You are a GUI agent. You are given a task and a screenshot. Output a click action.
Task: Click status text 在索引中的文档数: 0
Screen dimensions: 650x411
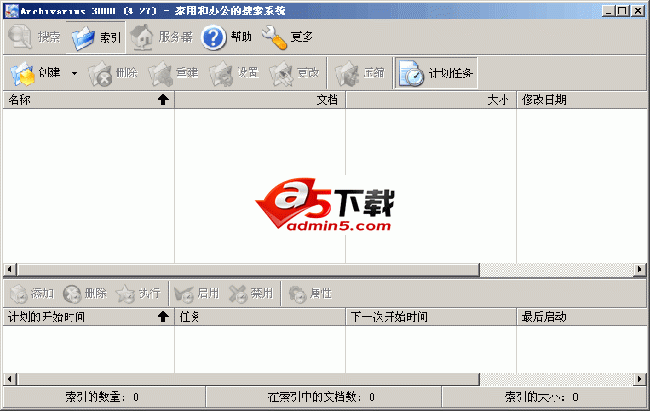(321, 397)
